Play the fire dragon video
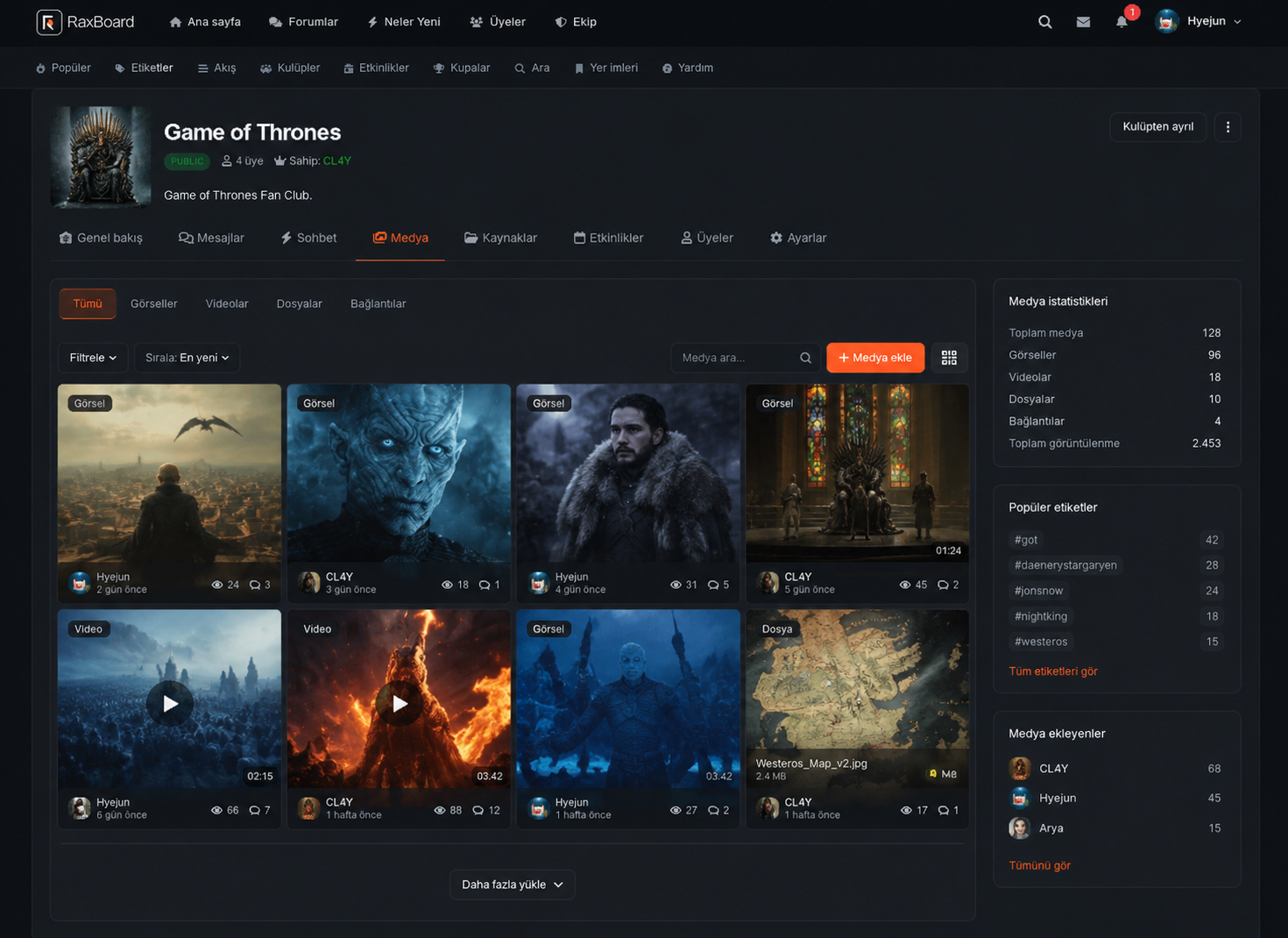The height and width of the screenshot is (938, 1288). pyautogui.click(x=399, y=703)
